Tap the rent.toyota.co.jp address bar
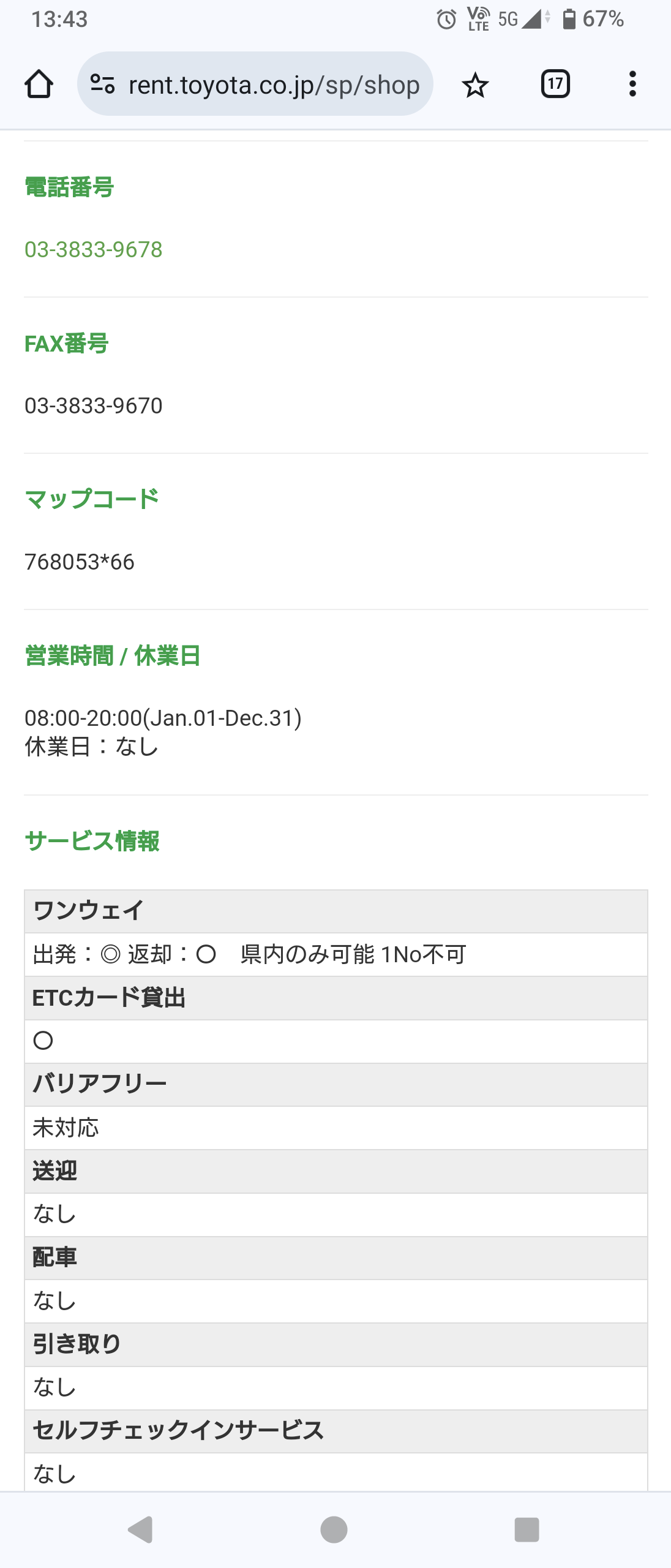The width and height of the screenshot is (671, 1568). point(274,85)
